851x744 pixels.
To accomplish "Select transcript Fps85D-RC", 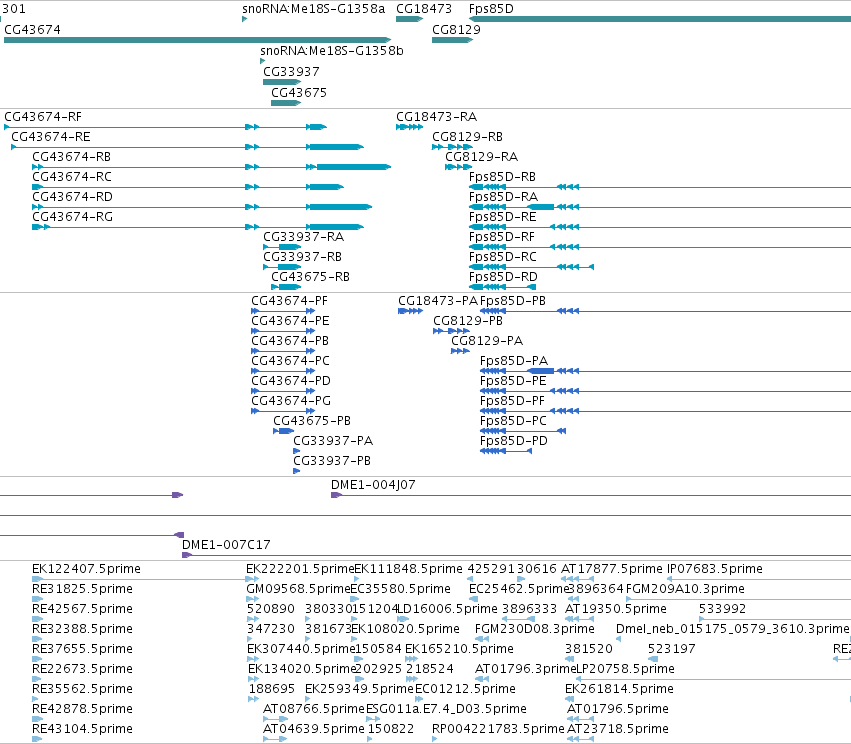I will 531,267.
